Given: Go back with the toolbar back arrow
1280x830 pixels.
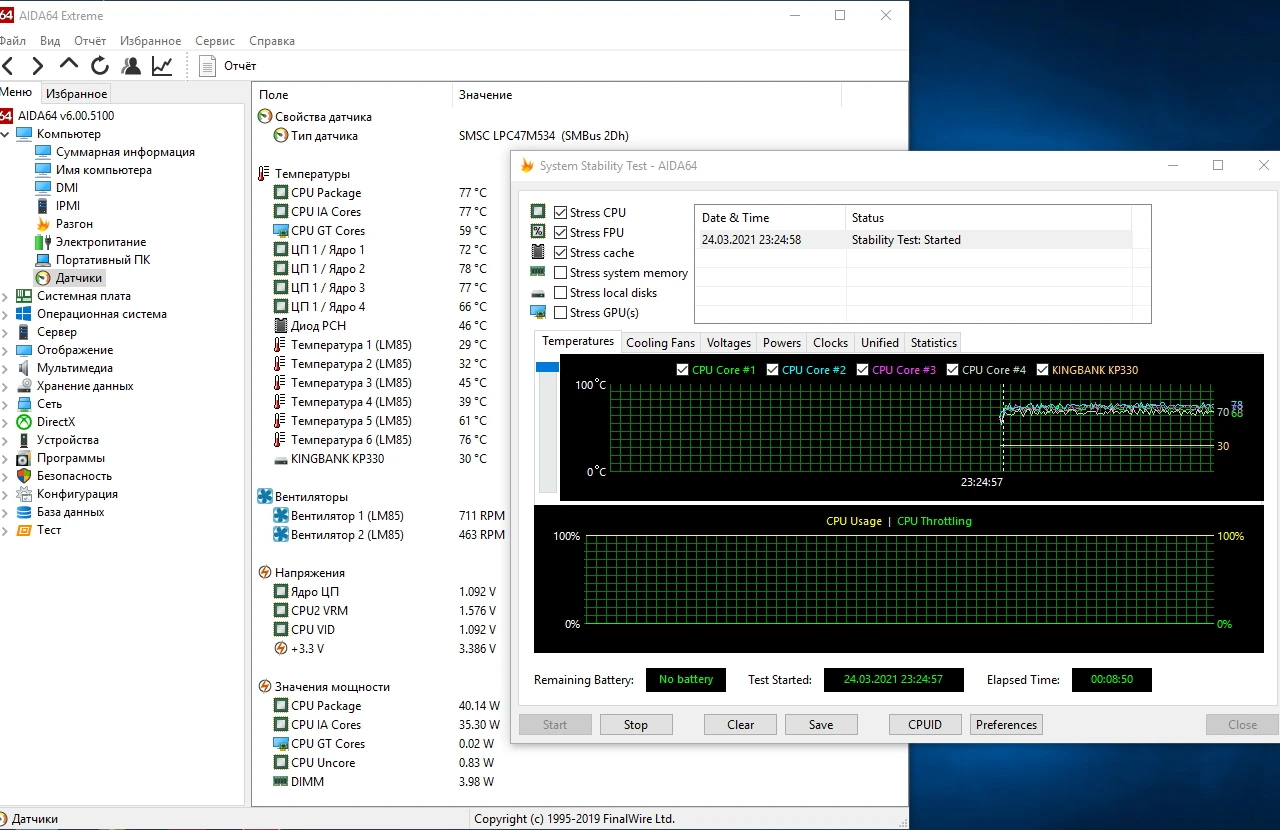Looking at the screenshot, I should [8, 66].
